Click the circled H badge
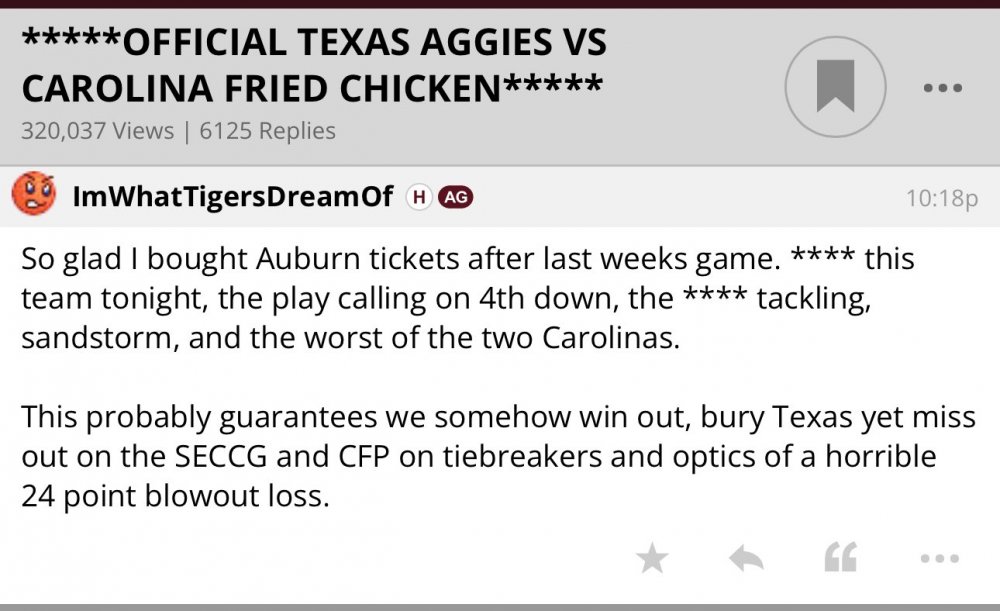Viewport: 1000px width, 611px height. (x=418, y=197)
